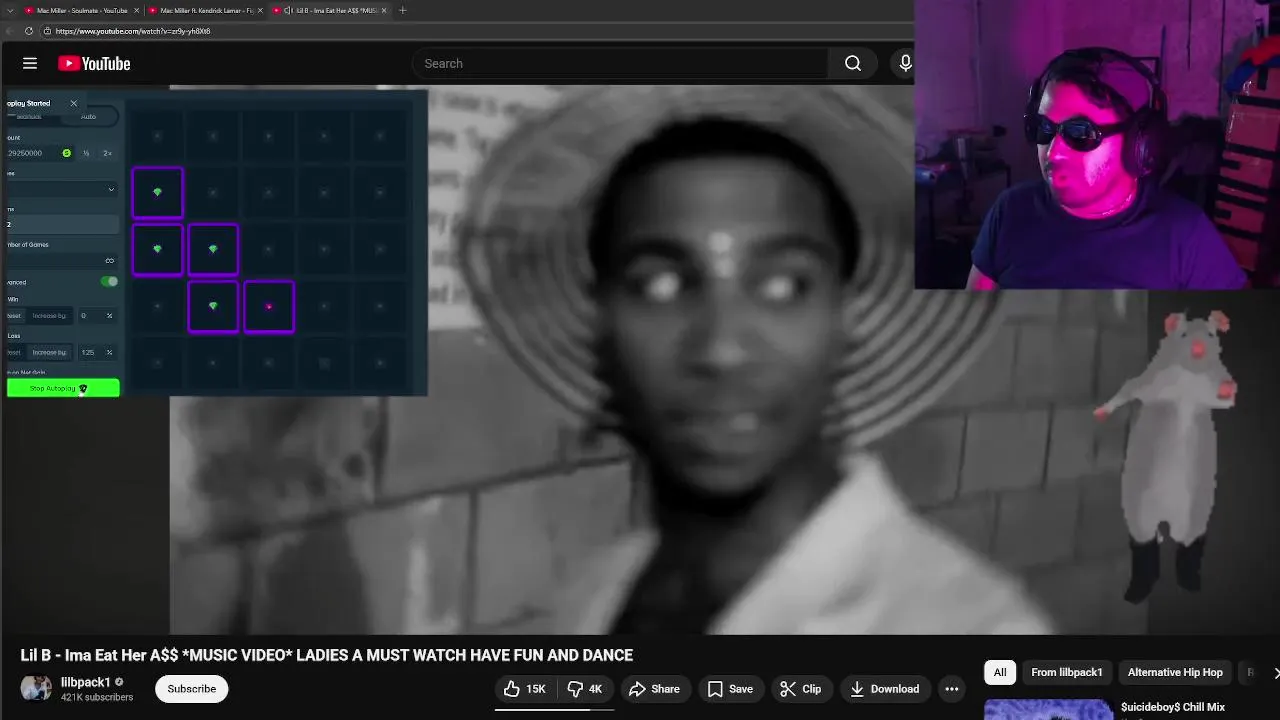This screenshot has width=1280, height=720.
Task: Halve the bet with ½ button
Action: pyautogui.click(x=86, y=153)
